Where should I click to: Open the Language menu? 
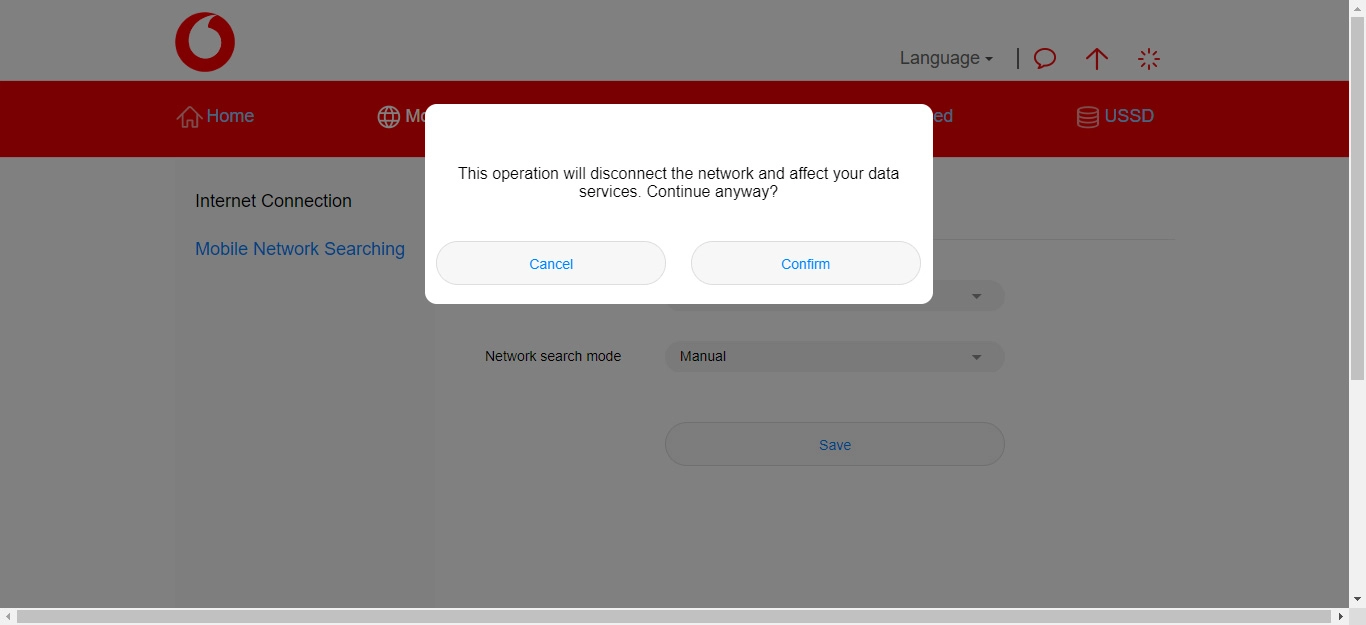pyautogui.click(x=944, y=58)
